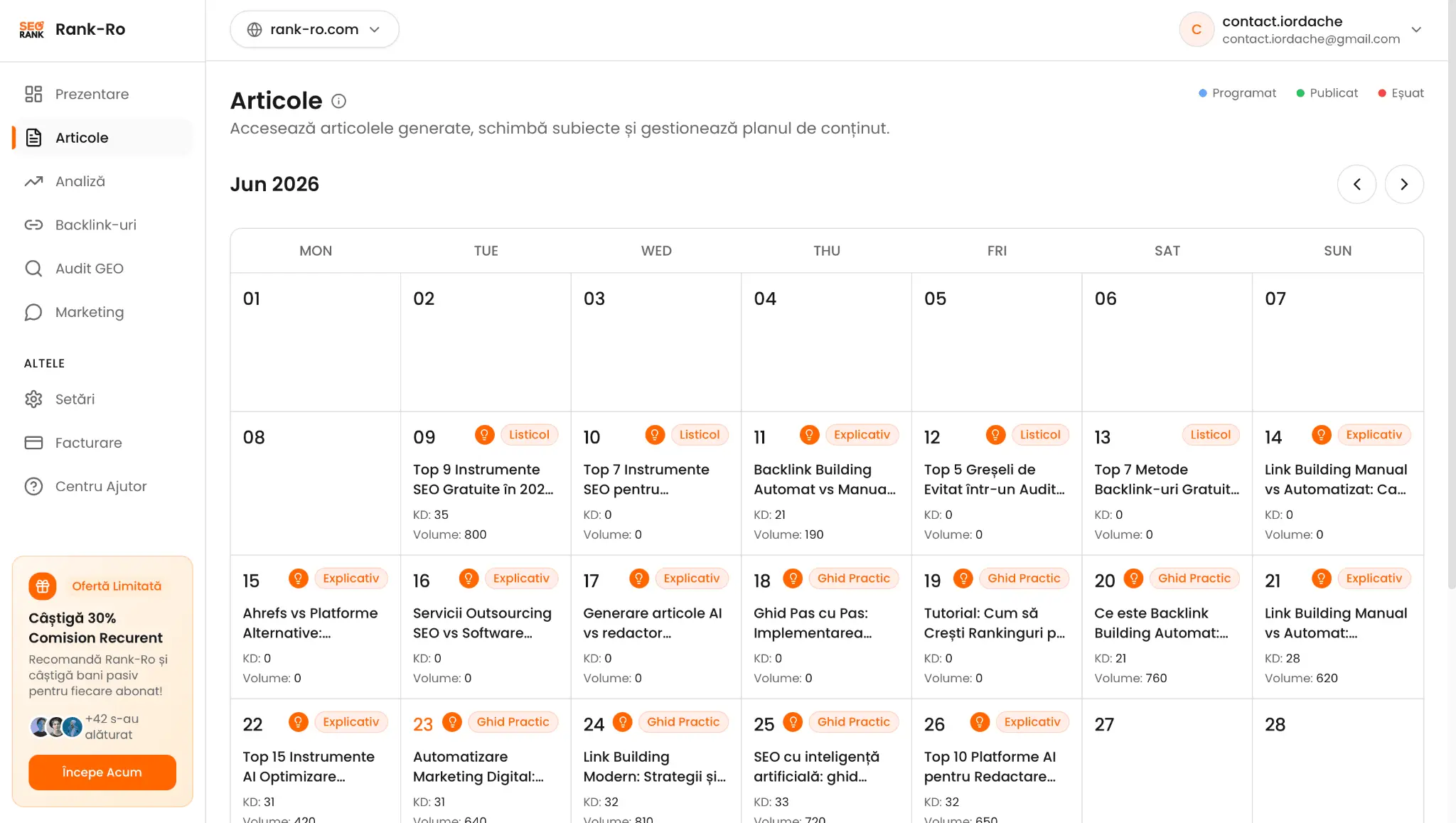1456x823 pixels.
Task: Open Marketing menu item
Action: 102,312
